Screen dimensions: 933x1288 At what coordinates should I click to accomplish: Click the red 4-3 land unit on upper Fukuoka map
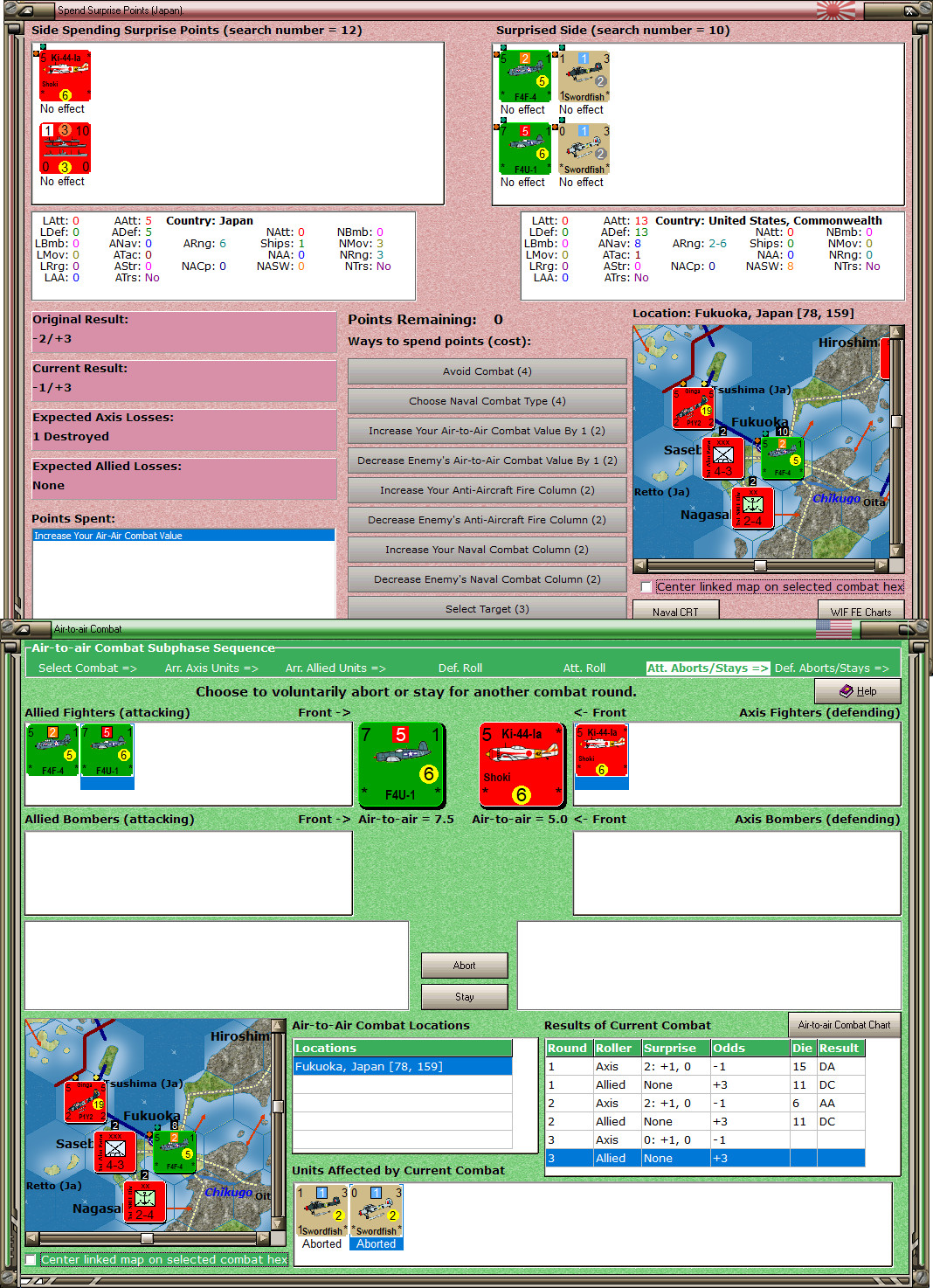pos(723,458)
